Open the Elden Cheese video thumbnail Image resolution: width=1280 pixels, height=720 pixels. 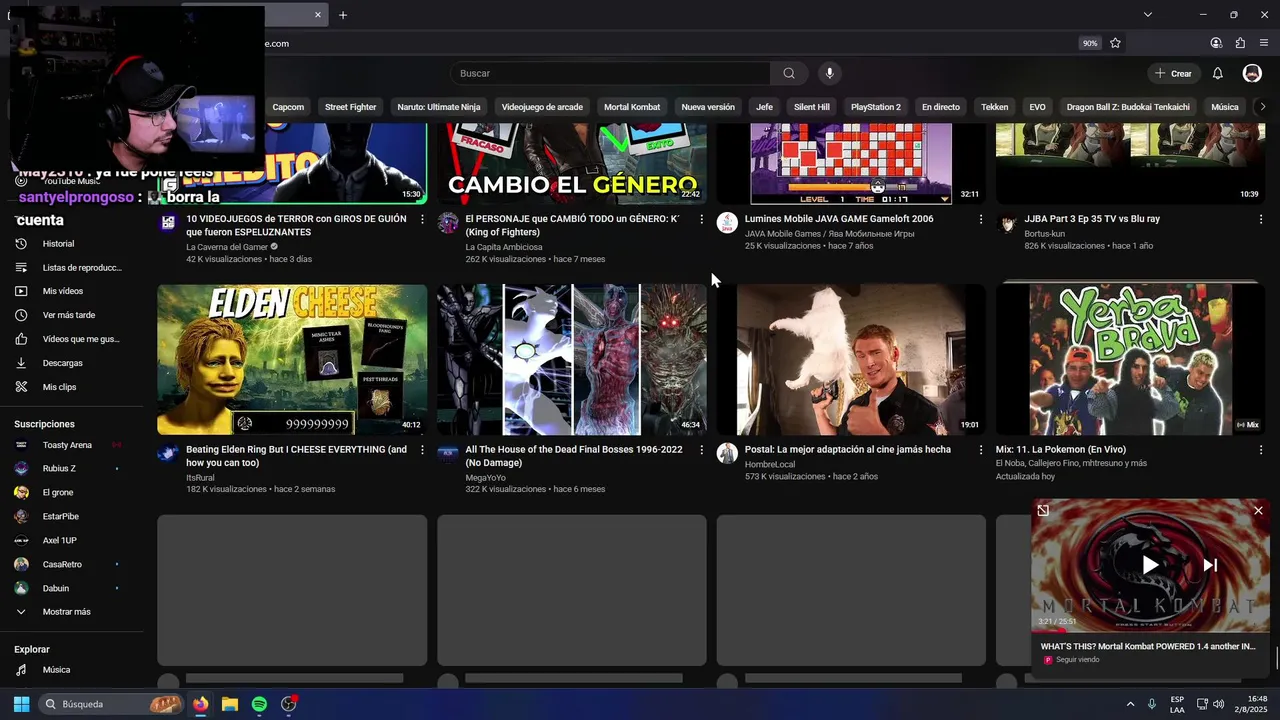coord(292,360)
